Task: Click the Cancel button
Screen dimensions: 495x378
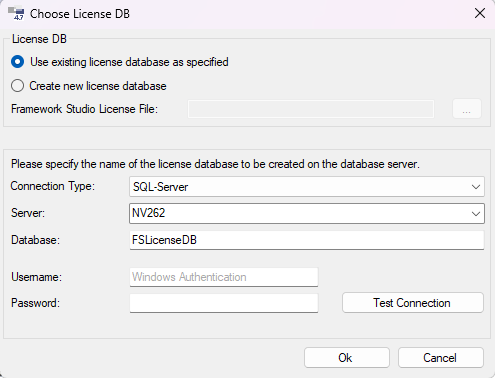Action: pos(441,358)
